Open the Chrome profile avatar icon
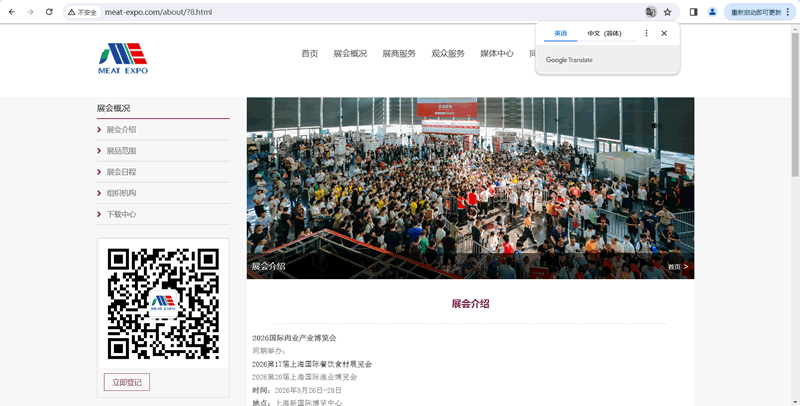The height and width of the screenshot is (406, 800). 712,12
